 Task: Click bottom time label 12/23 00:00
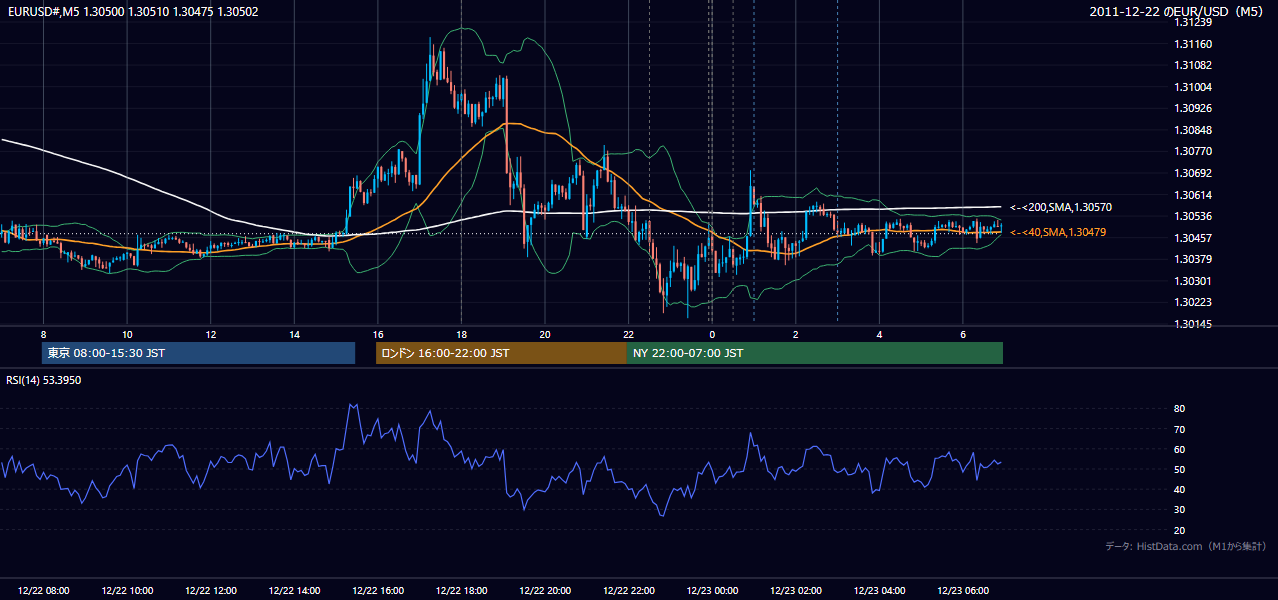click(711, 591)
